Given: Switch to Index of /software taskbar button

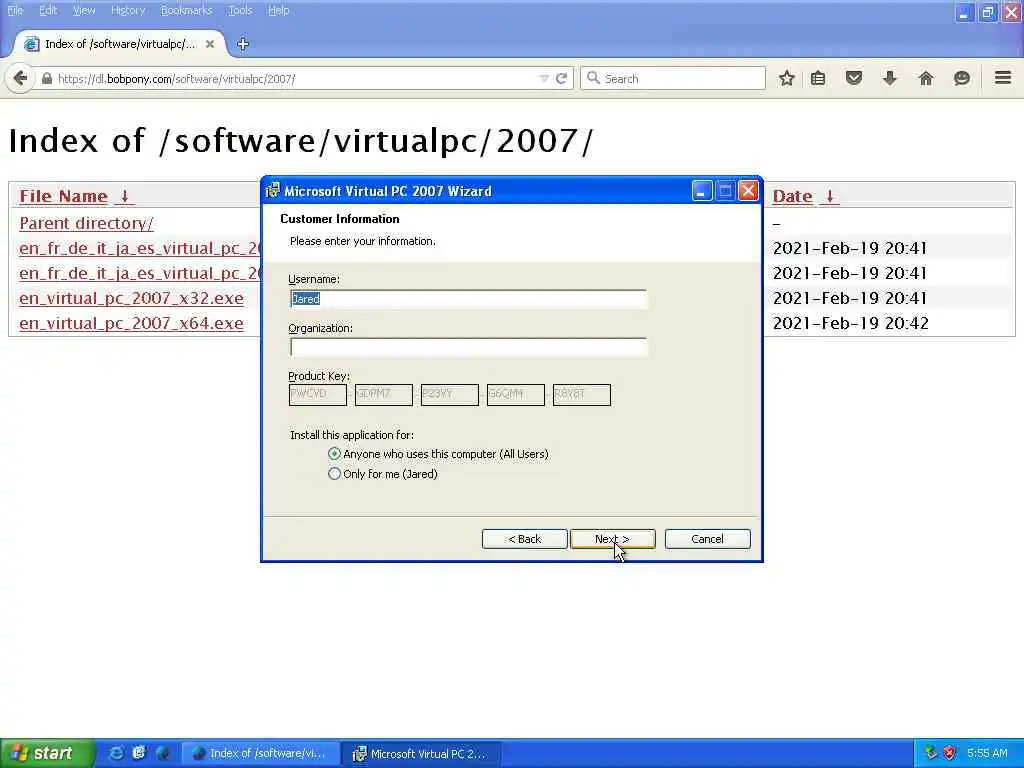Looking at the screenshot, I should 261,753.
